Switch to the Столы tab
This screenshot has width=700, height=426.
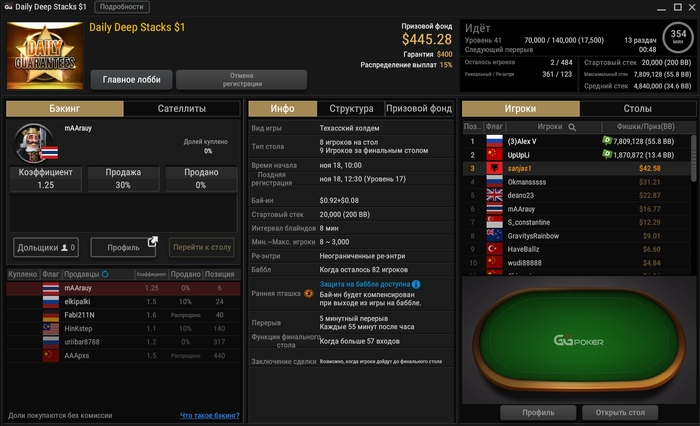coord(637,109)
